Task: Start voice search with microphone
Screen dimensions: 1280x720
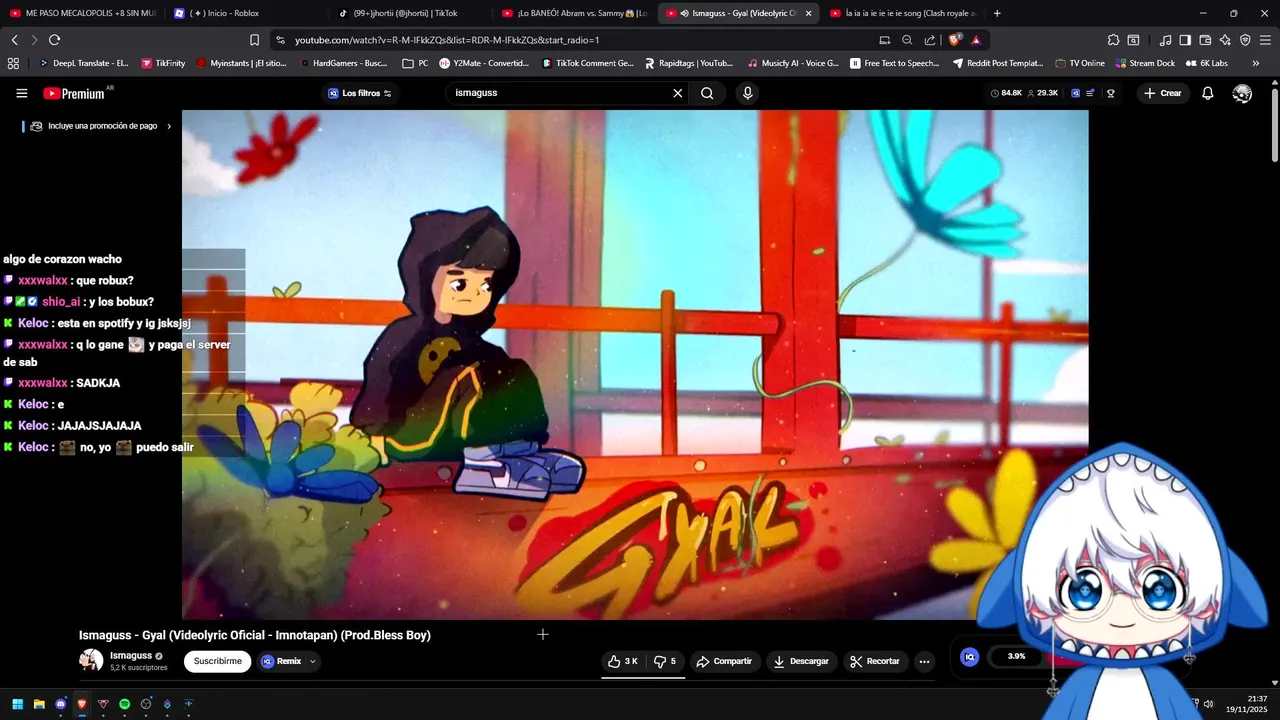Action: click(x=747, y=93)
